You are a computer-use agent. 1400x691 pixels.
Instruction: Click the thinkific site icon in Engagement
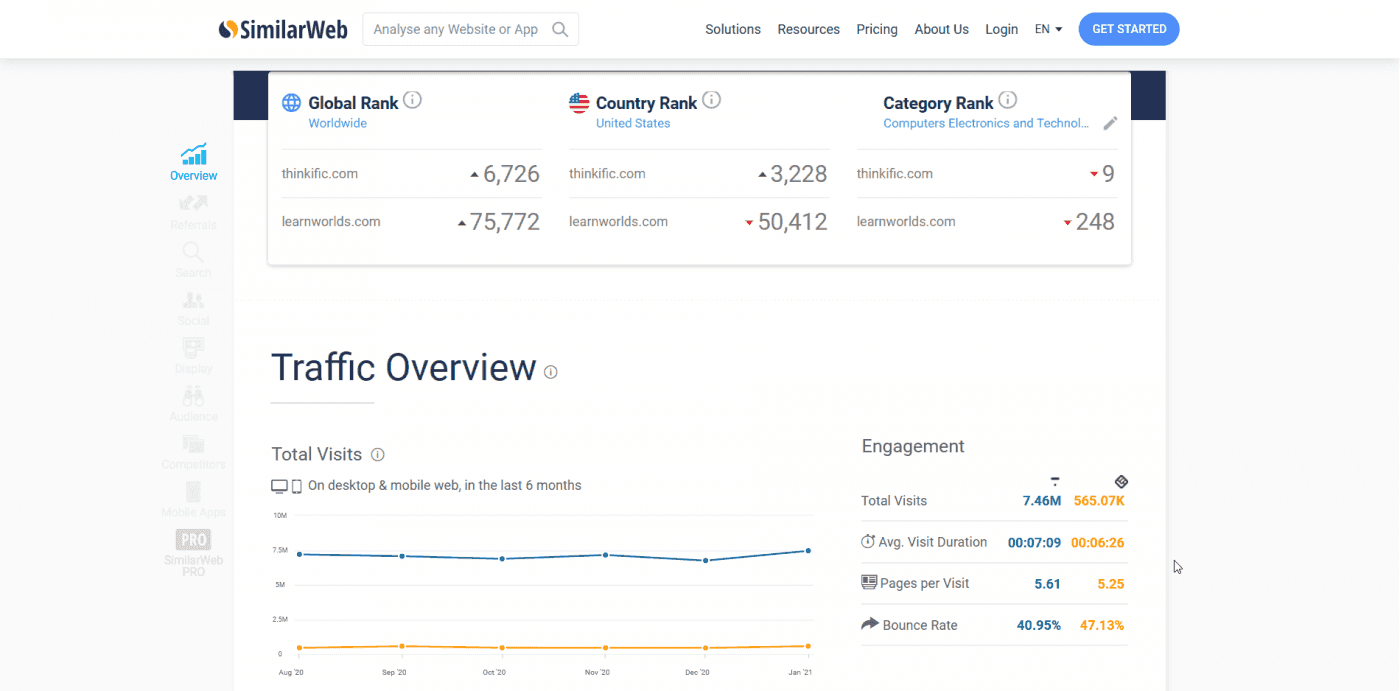pos(1055,481)
